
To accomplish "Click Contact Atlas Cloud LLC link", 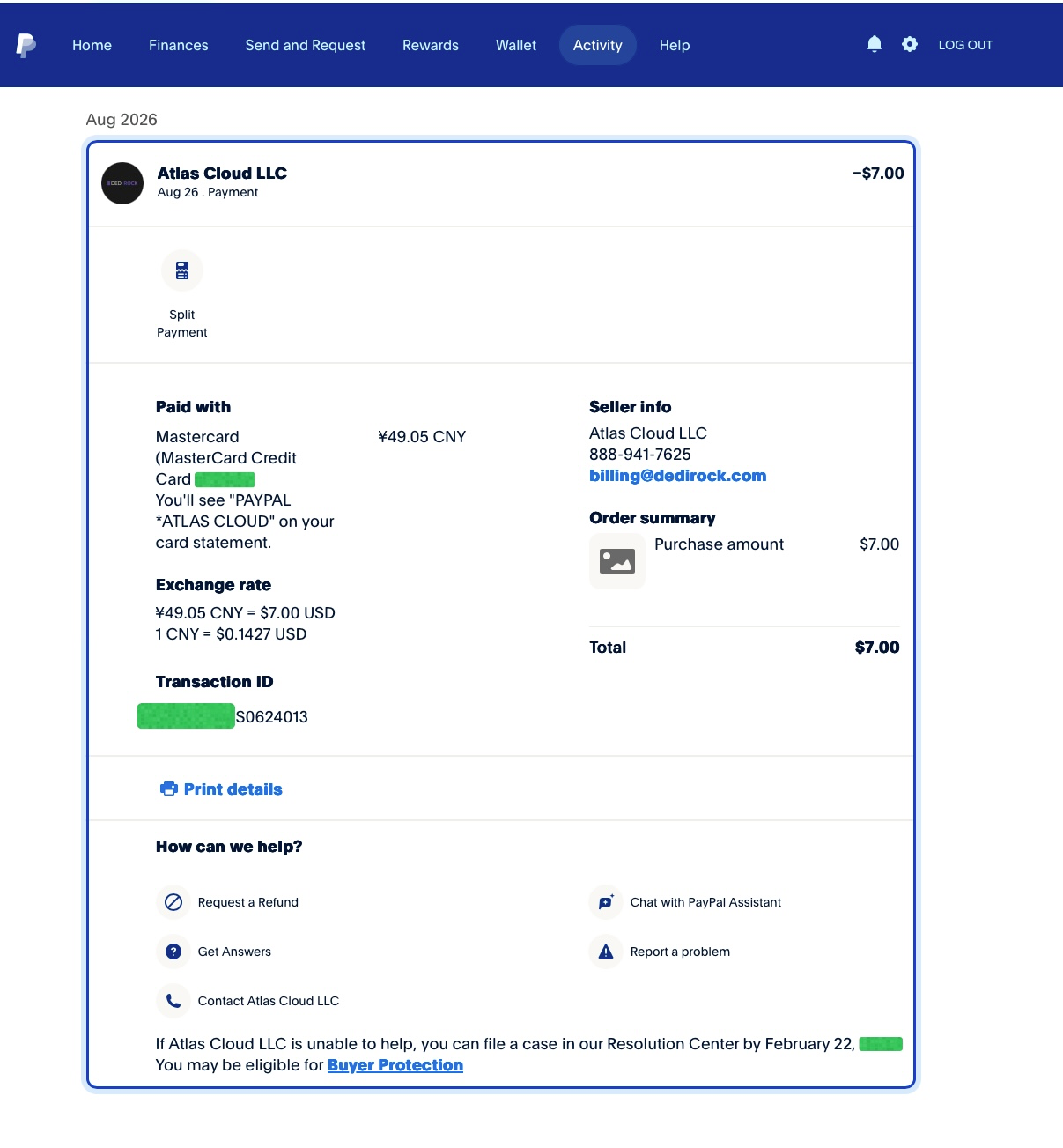I will (x=269, y=1001).
